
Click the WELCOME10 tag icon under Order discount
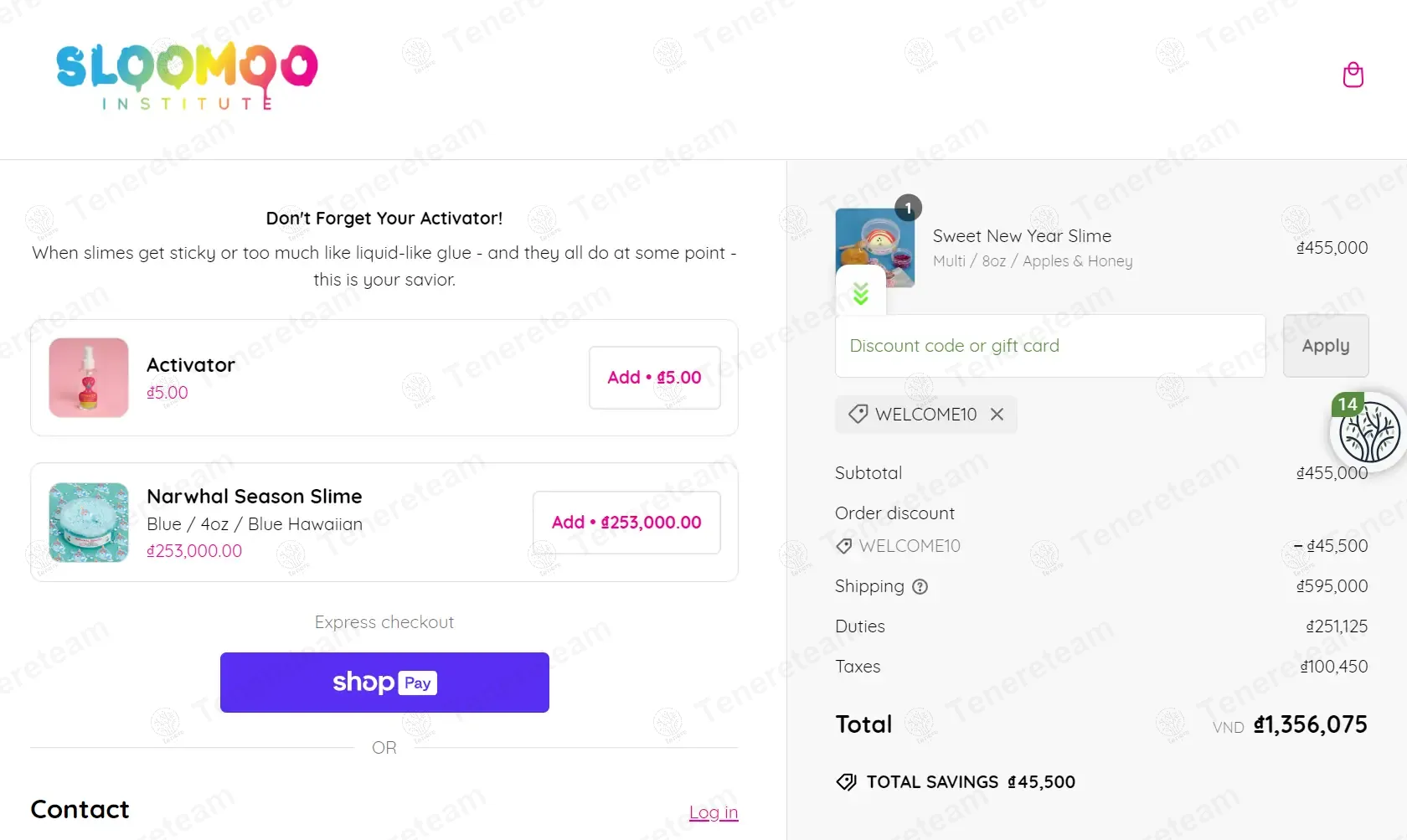pyautogui.click(x=844, y=546)
